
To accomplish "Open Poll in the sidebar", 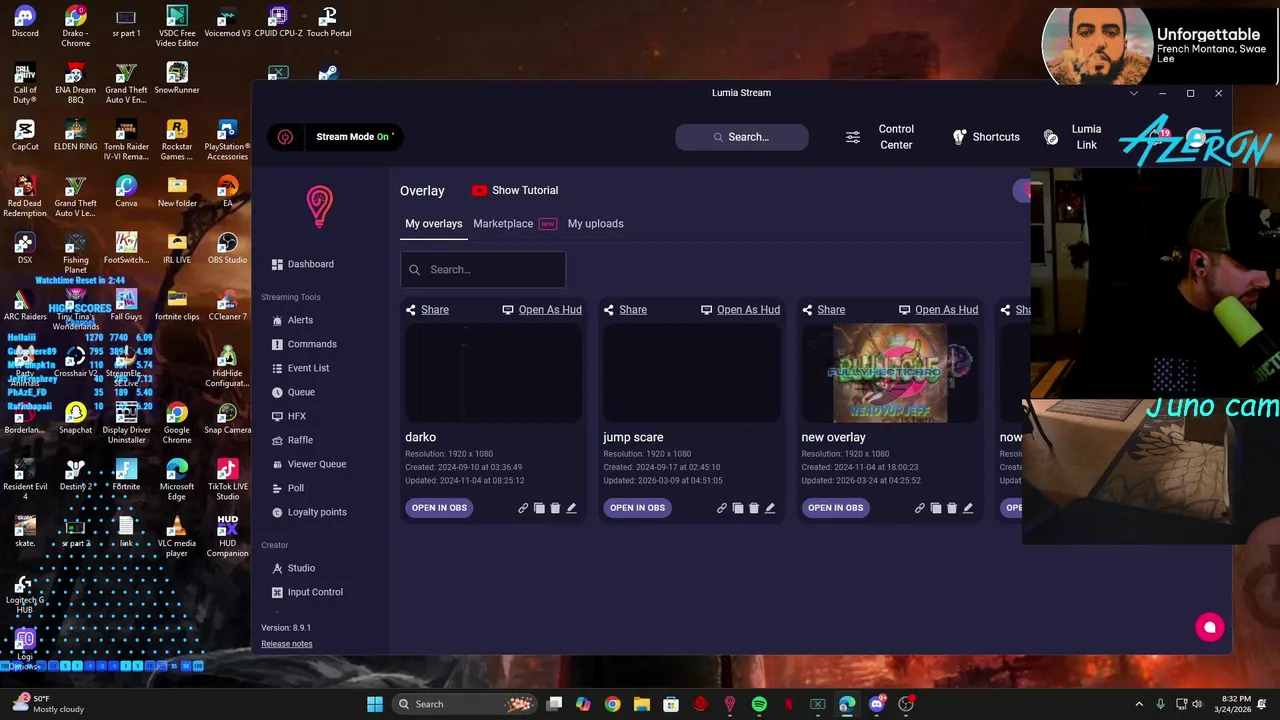I will (x=288, y=488).
